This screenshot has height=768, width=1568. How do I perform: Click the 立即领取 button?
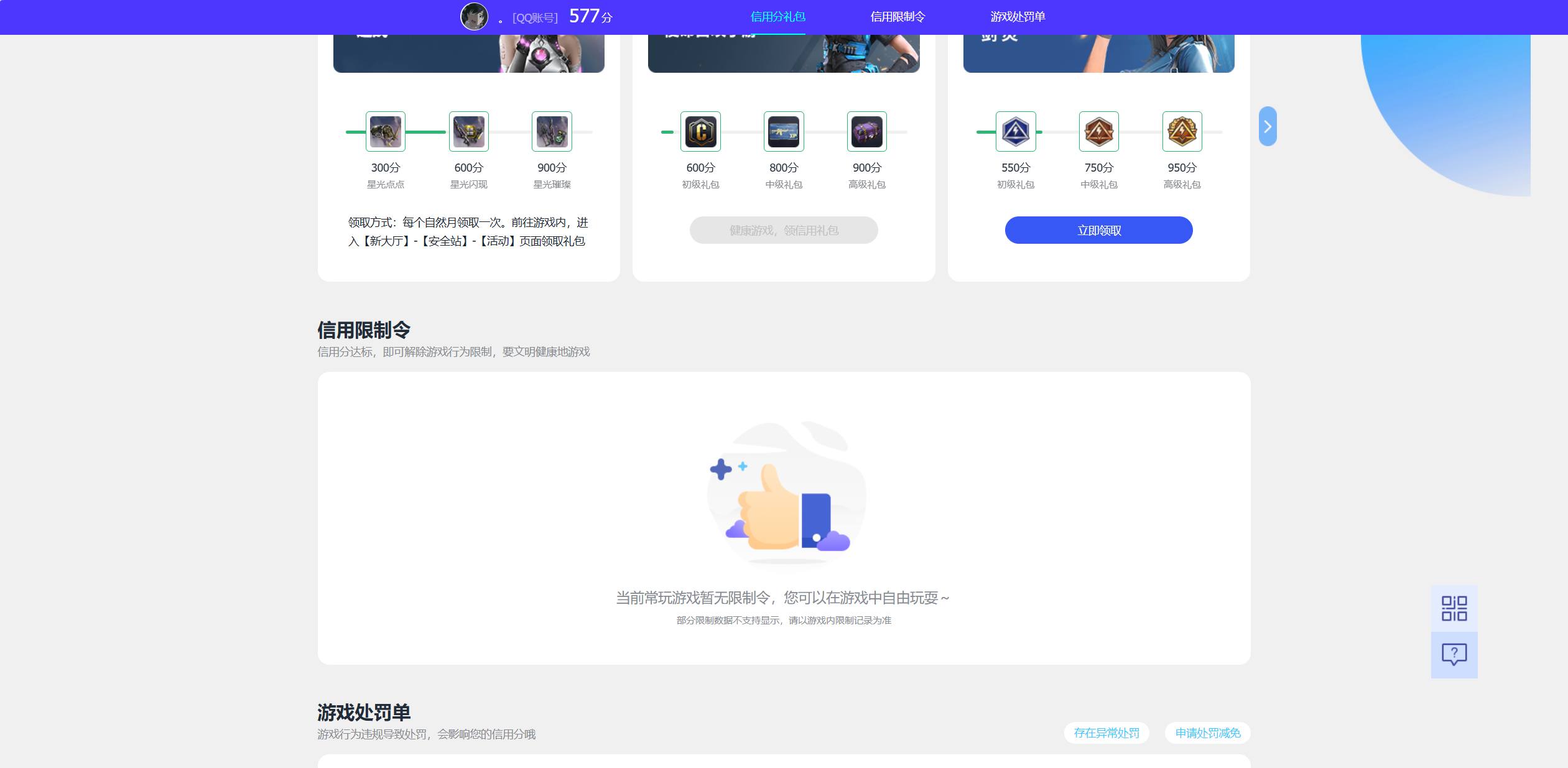[x=1099, y=230]
